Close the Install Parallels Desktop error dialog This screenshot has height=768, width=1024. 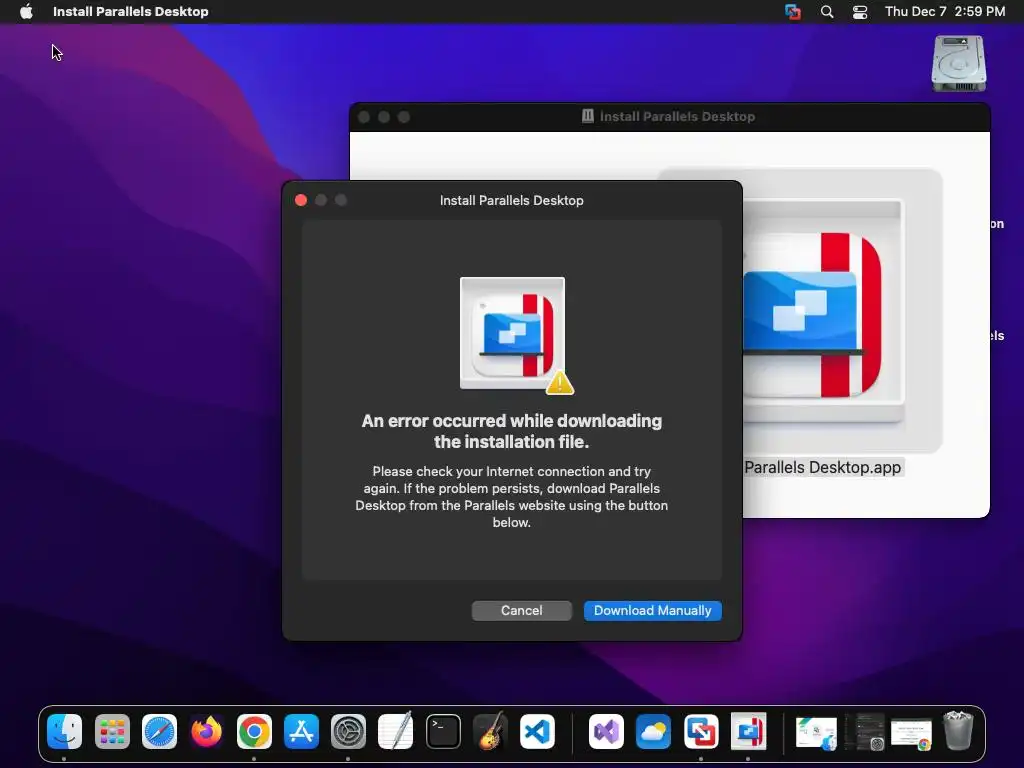[301, 200]
